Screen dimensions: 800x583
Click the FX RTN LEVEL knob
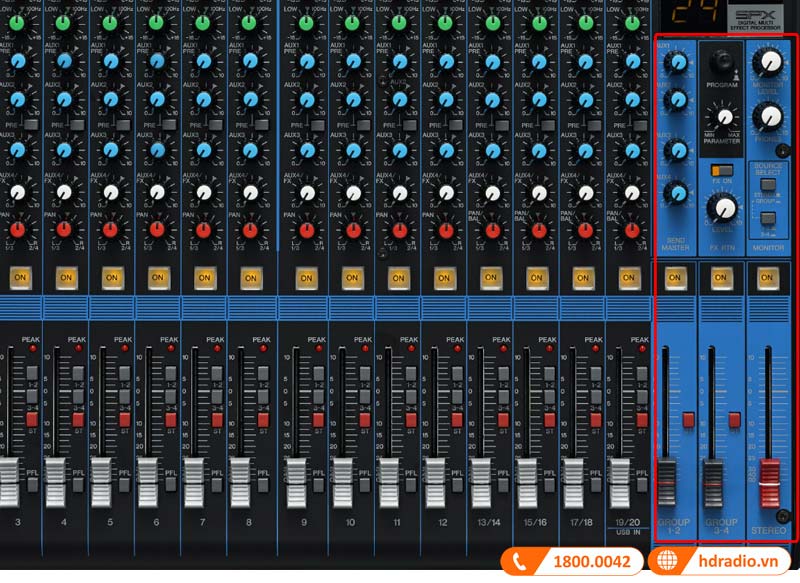point(722,208)
